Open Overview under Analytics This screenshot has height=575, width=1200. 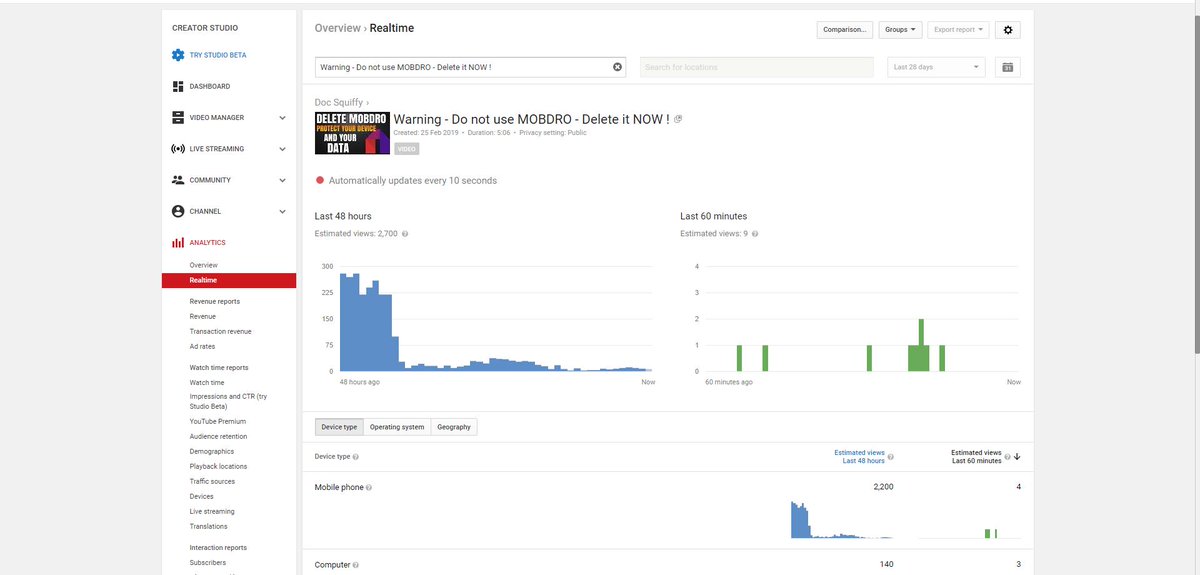204,265
